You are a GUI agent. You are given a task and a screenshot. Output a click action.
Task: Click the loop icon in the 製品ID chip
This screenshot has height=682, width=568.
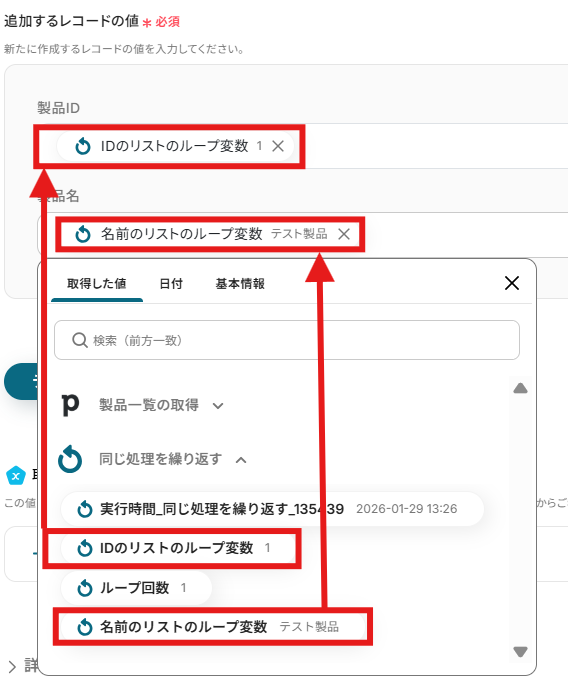[x=83, y=146]
